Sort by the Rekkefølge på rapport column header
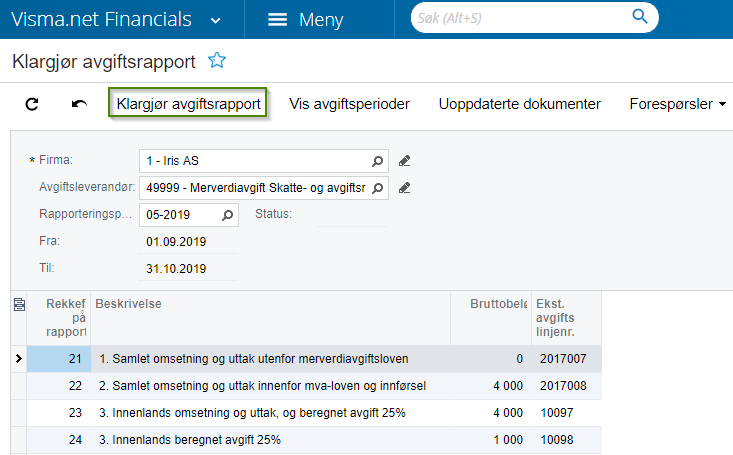 (59, 318)
